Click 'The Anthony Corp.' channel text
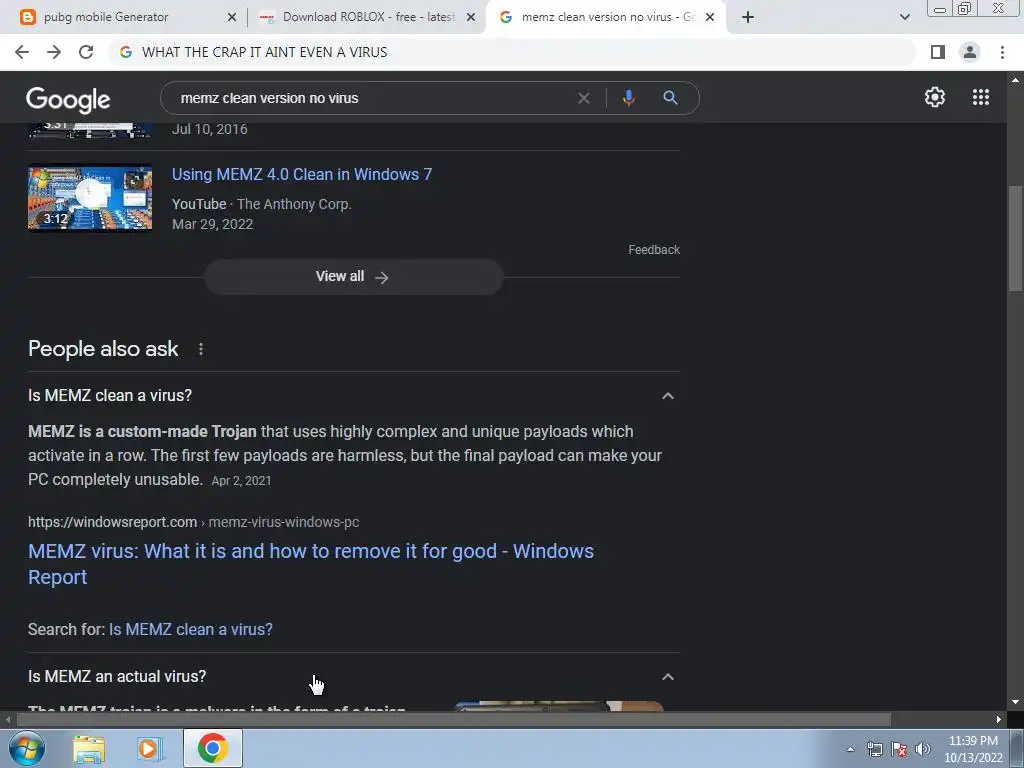1024x768 pixels. (x=294, y=204)
